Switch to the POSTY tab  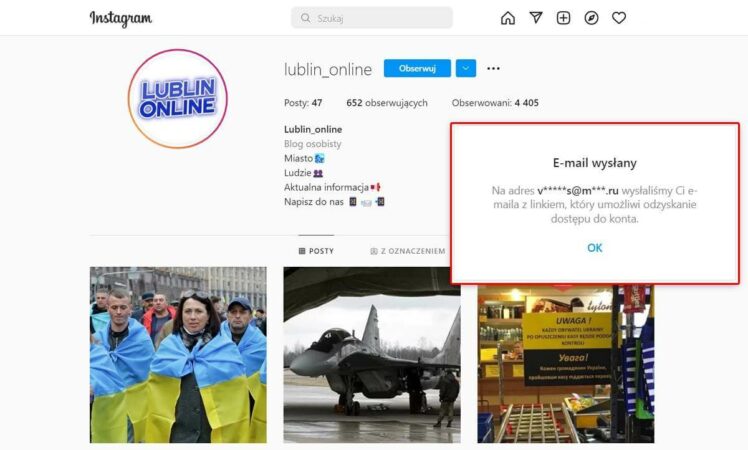coord(316,251)
